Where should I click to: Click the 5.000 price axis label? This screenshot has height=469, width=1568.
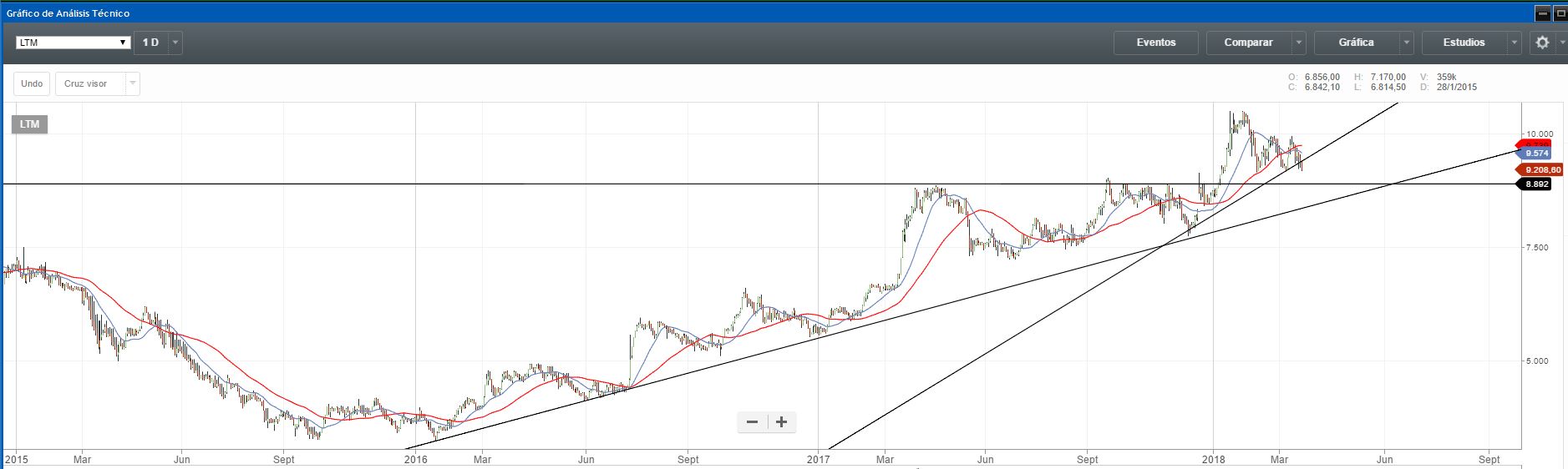tap(1537, 361)
